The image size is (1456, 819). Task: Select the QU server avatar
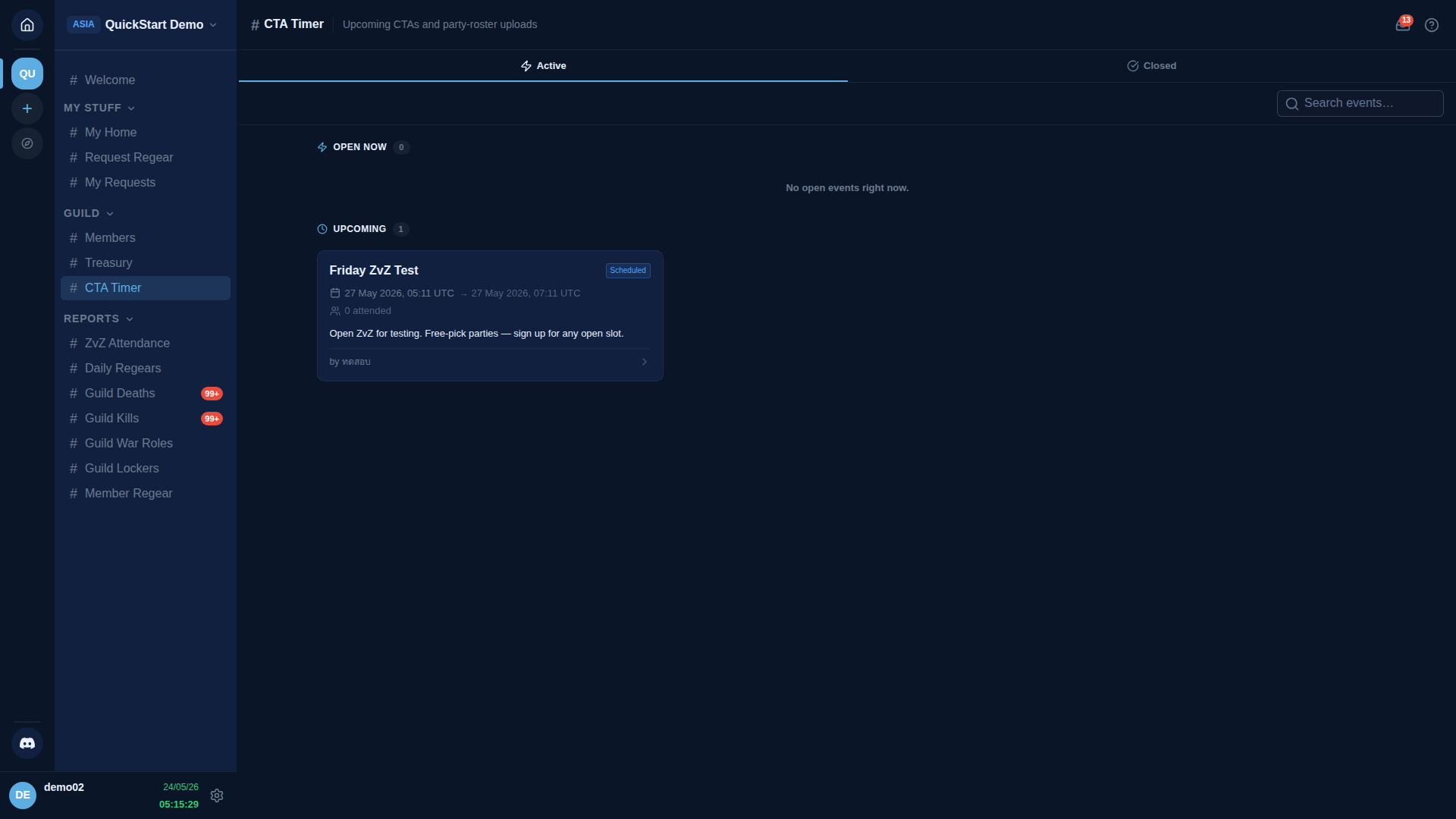27,74
